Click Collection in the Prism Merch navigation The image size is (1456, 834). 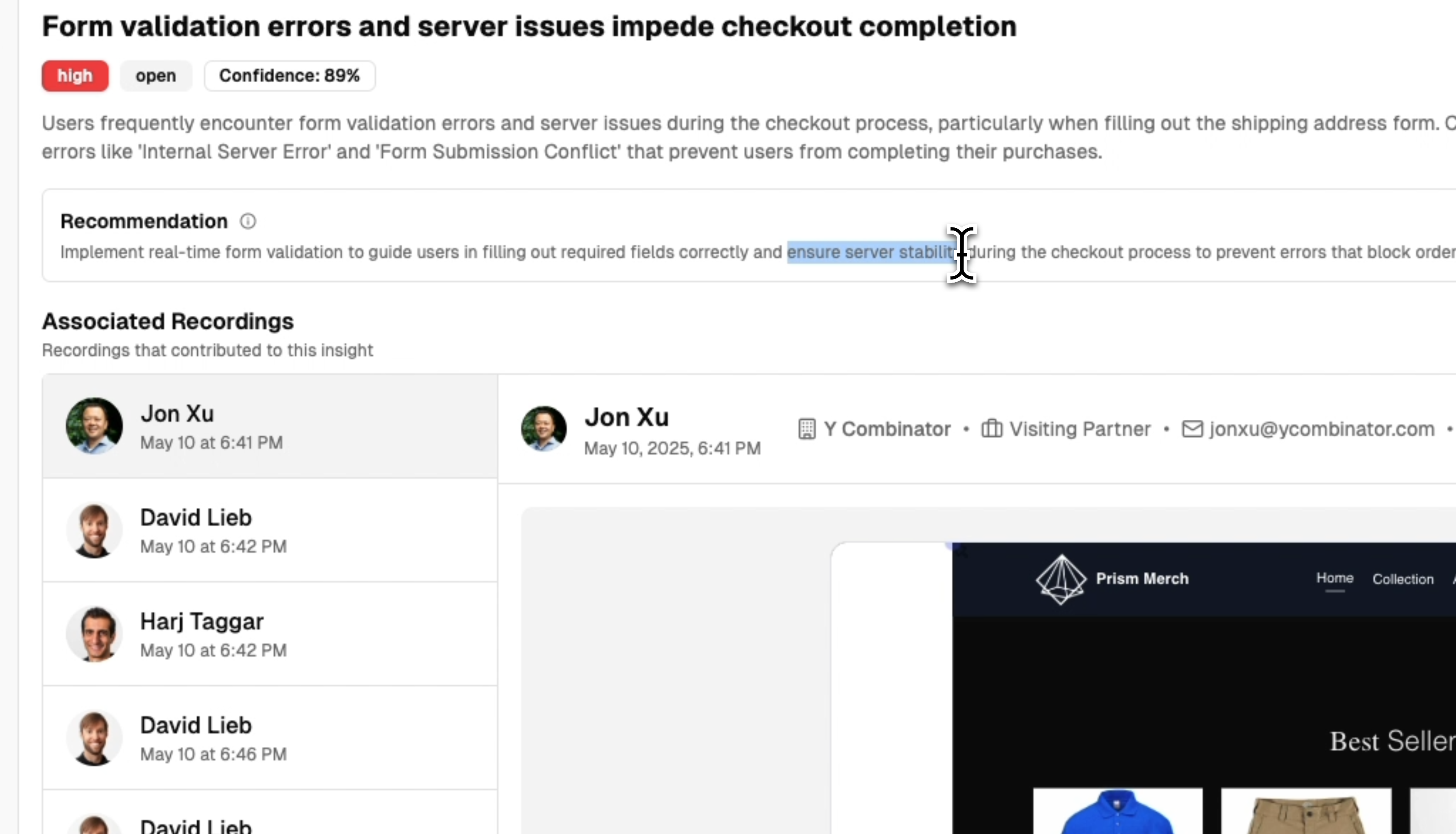1402,579
